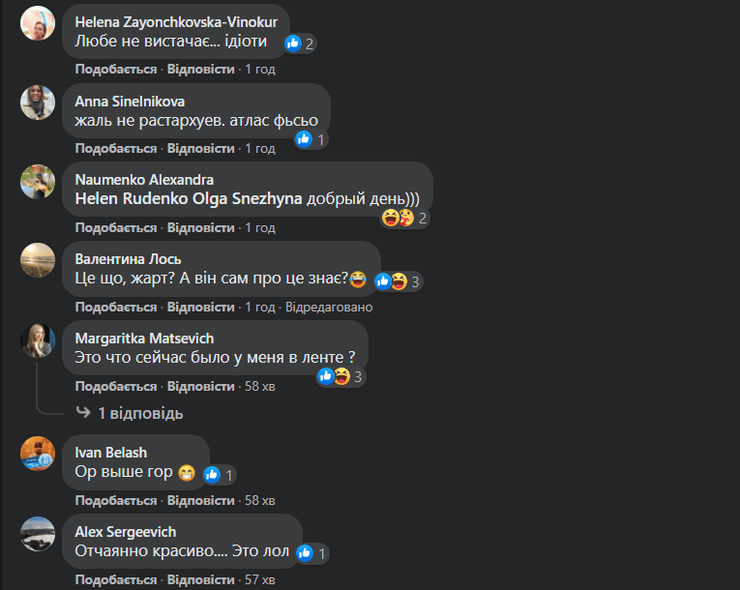Open the tagged Olga Snezhyna profile link
This screenshot has width=740, height=590.
coord(247,199)
